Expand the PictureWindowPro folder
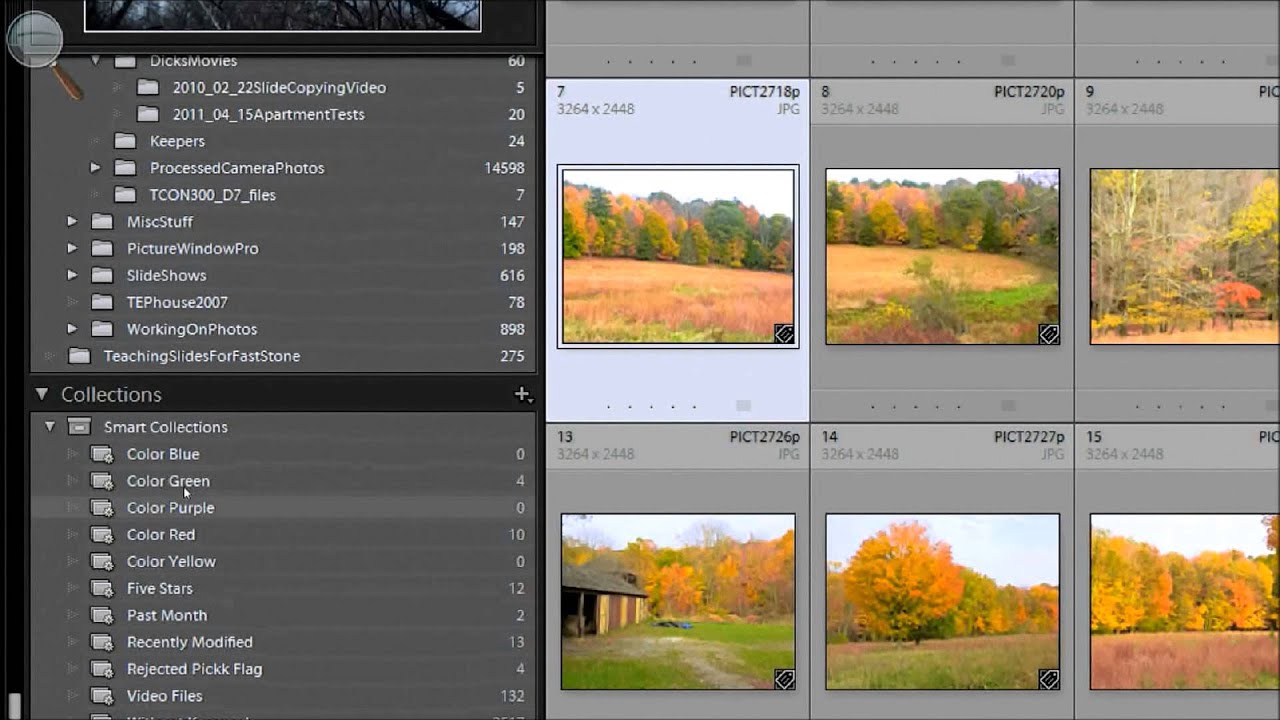1280x720 pixels. click(72, 249)
